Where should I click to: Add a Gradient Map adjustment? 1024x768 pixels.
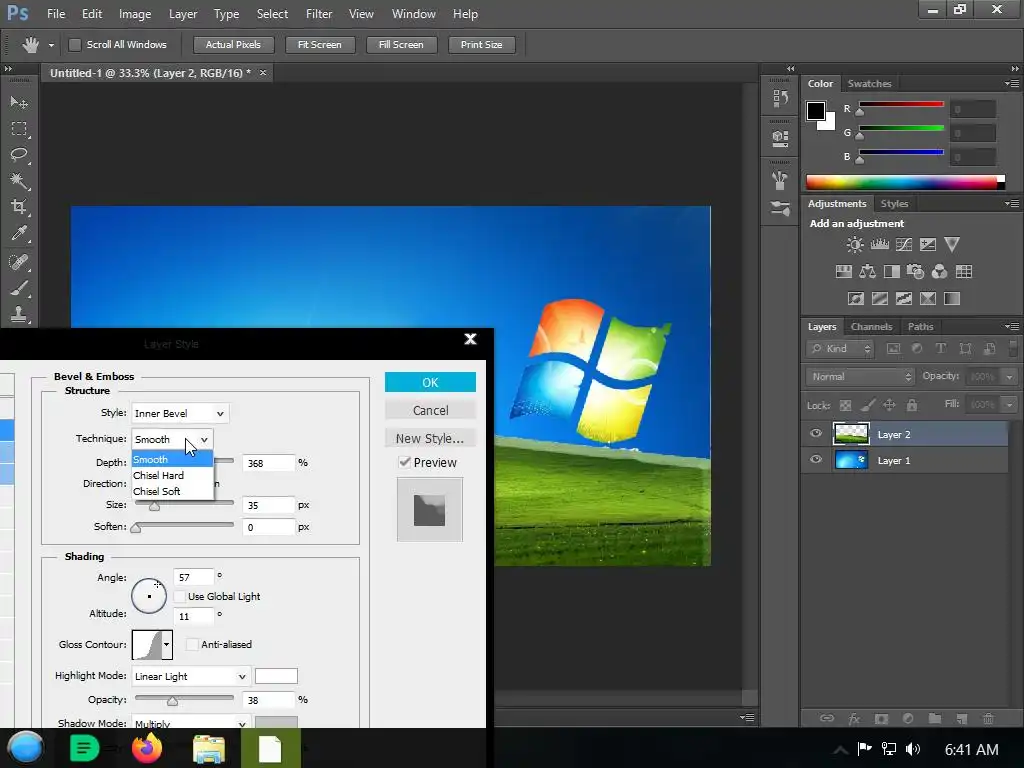(x=952, y=299)
